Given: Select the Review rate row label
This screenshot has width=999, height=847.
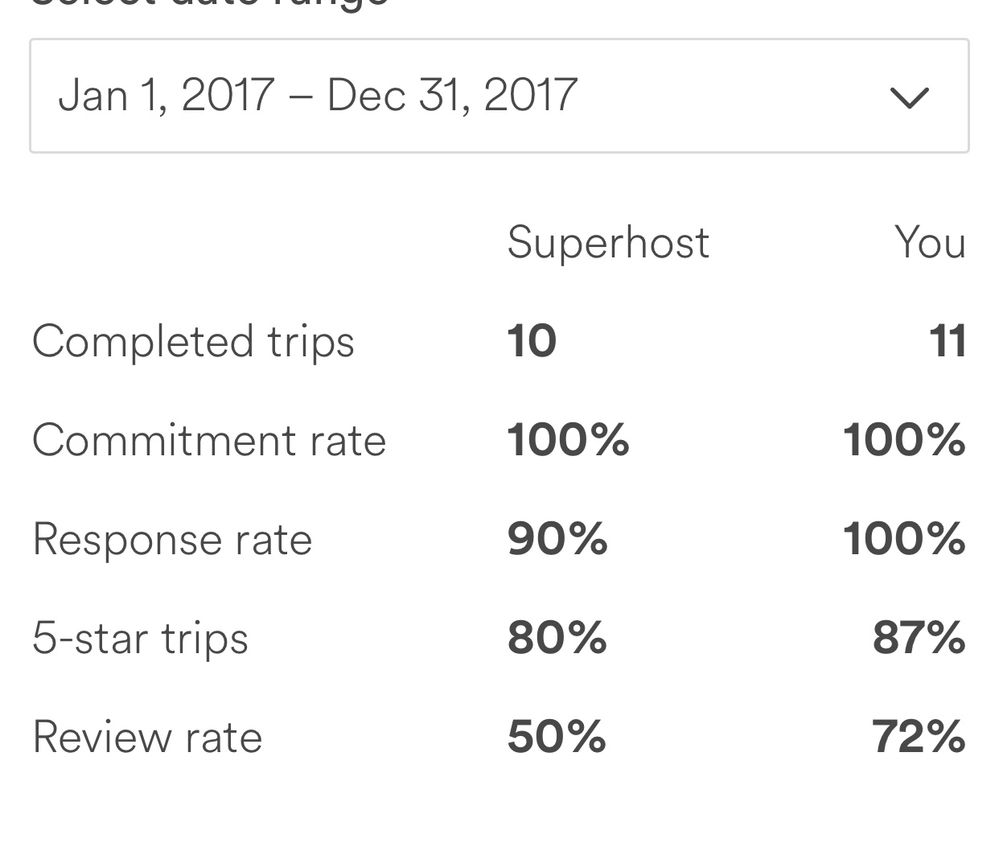Looking at the screenshot, I should point(147,738).
